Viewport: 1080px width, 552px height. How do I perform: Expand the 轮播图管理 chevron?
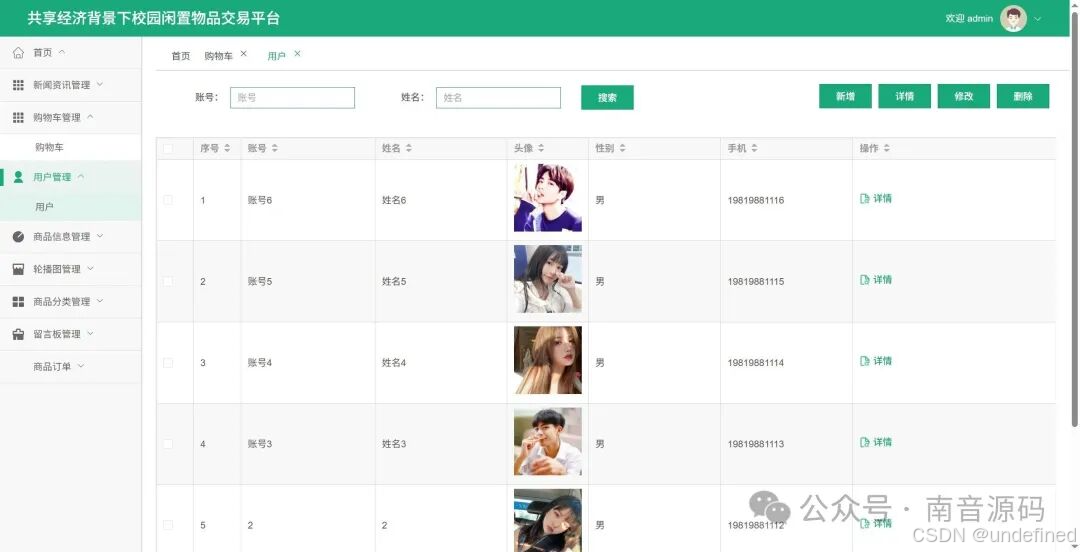(90, 269)
